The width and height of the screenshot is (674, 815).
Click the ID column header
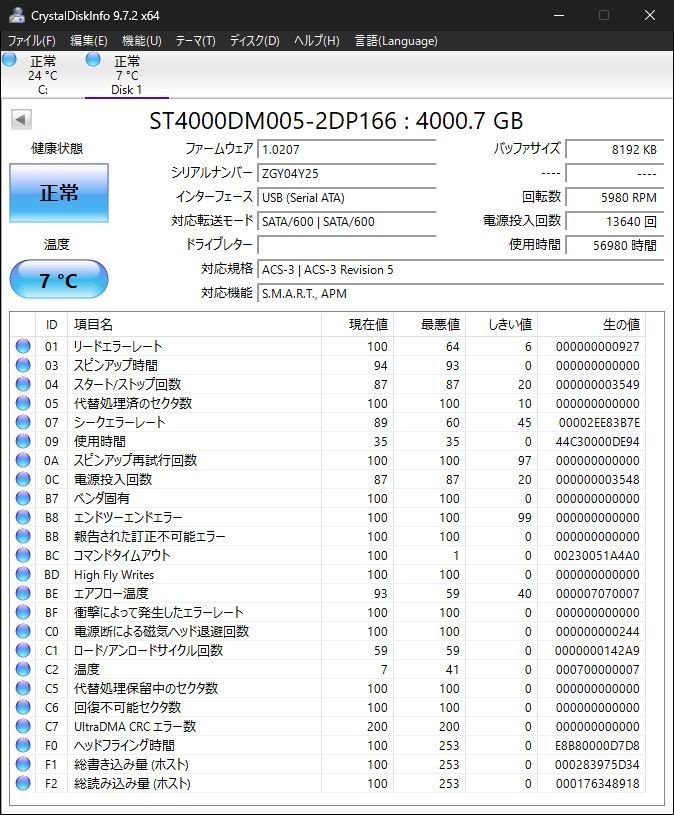51,325
